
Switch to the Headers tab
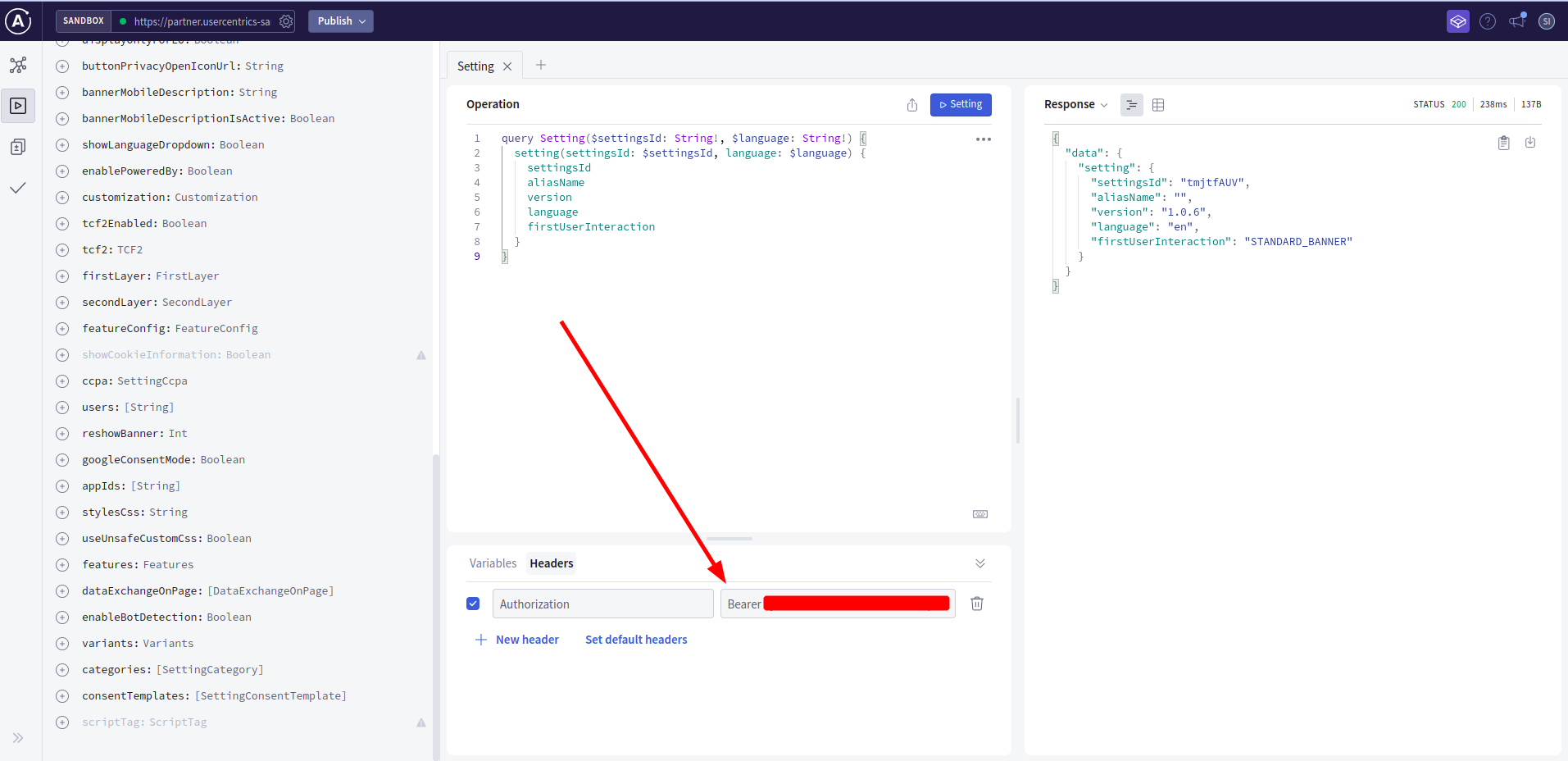point(552,563)
